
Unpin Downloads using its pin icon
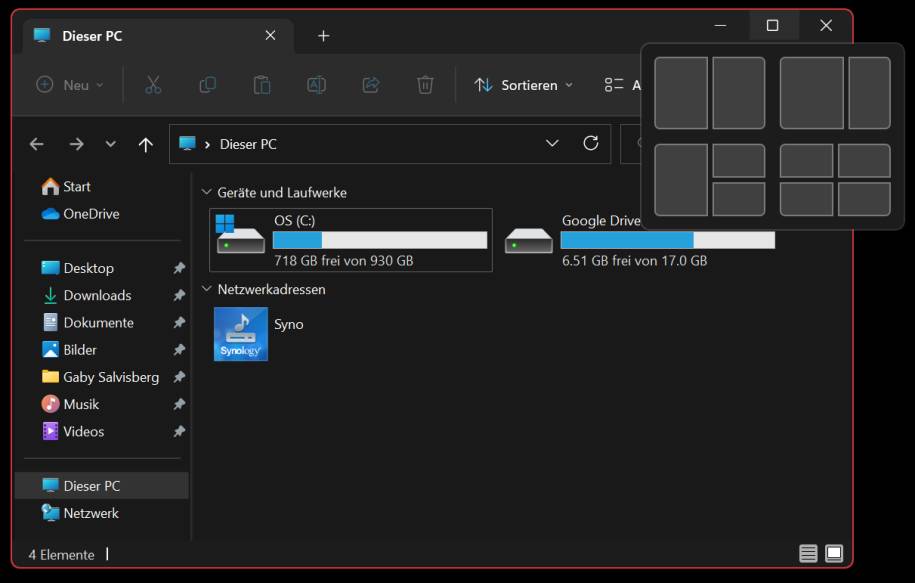click(x=179, y=295)
